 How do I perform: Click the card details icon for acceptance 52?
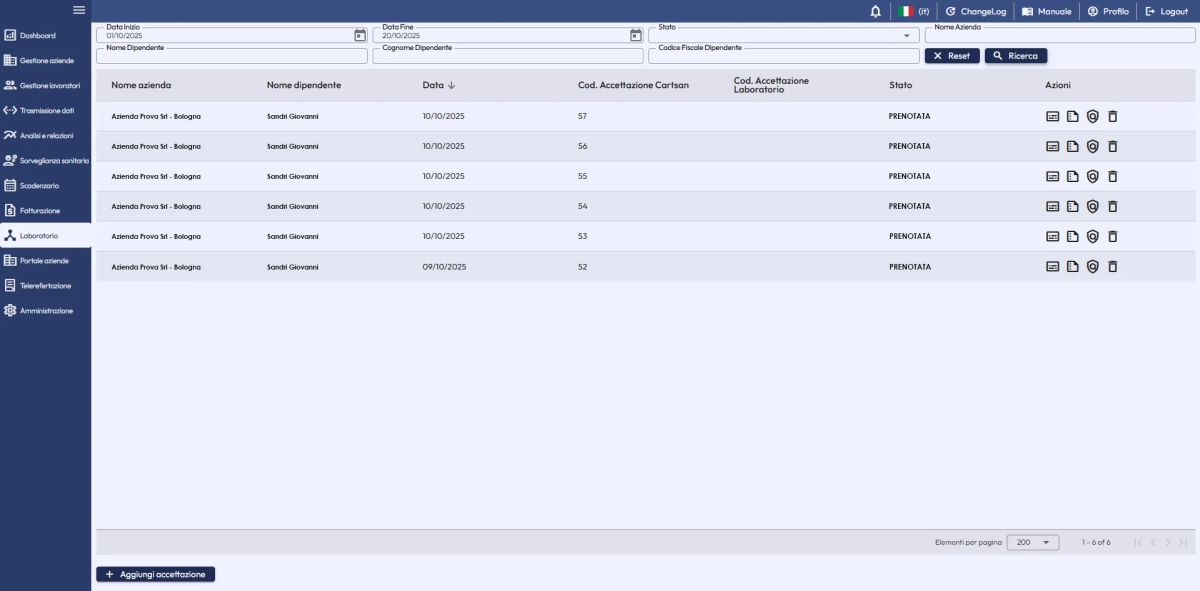pyautogui.click(x=1053, y=267)
